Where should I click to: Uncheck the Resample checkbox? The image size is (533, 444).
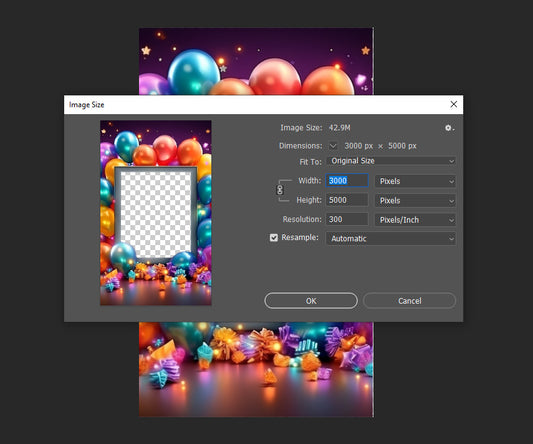274,238
